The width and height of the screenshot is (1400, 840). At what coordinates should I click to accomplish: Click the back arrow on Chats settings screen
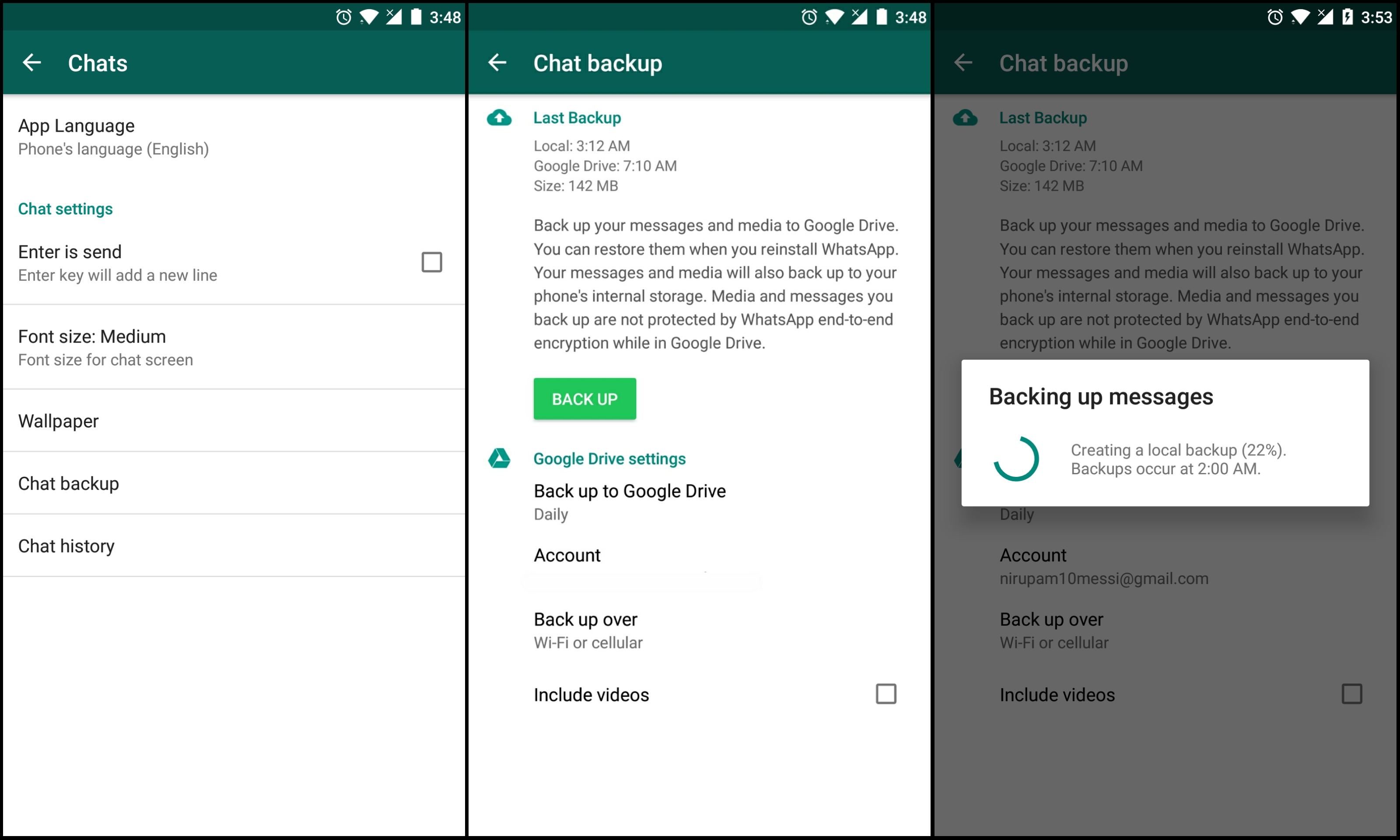tap(31, 63)
